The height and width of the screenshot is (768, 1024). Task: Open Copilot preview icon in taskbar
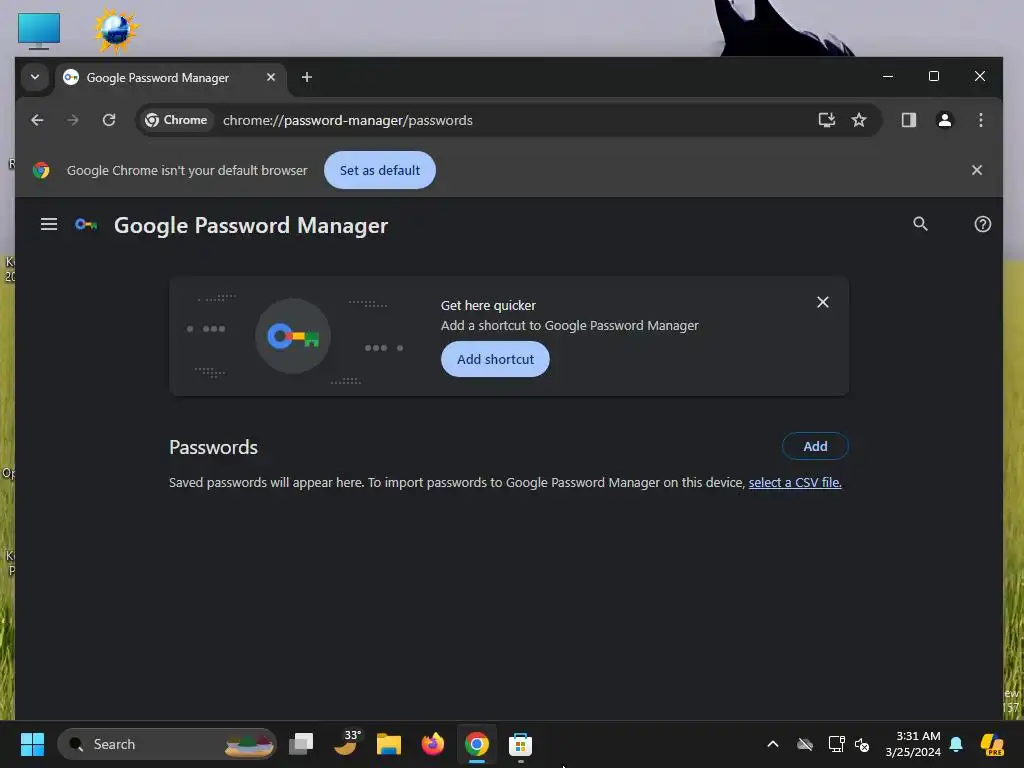[x=992, y=744]
